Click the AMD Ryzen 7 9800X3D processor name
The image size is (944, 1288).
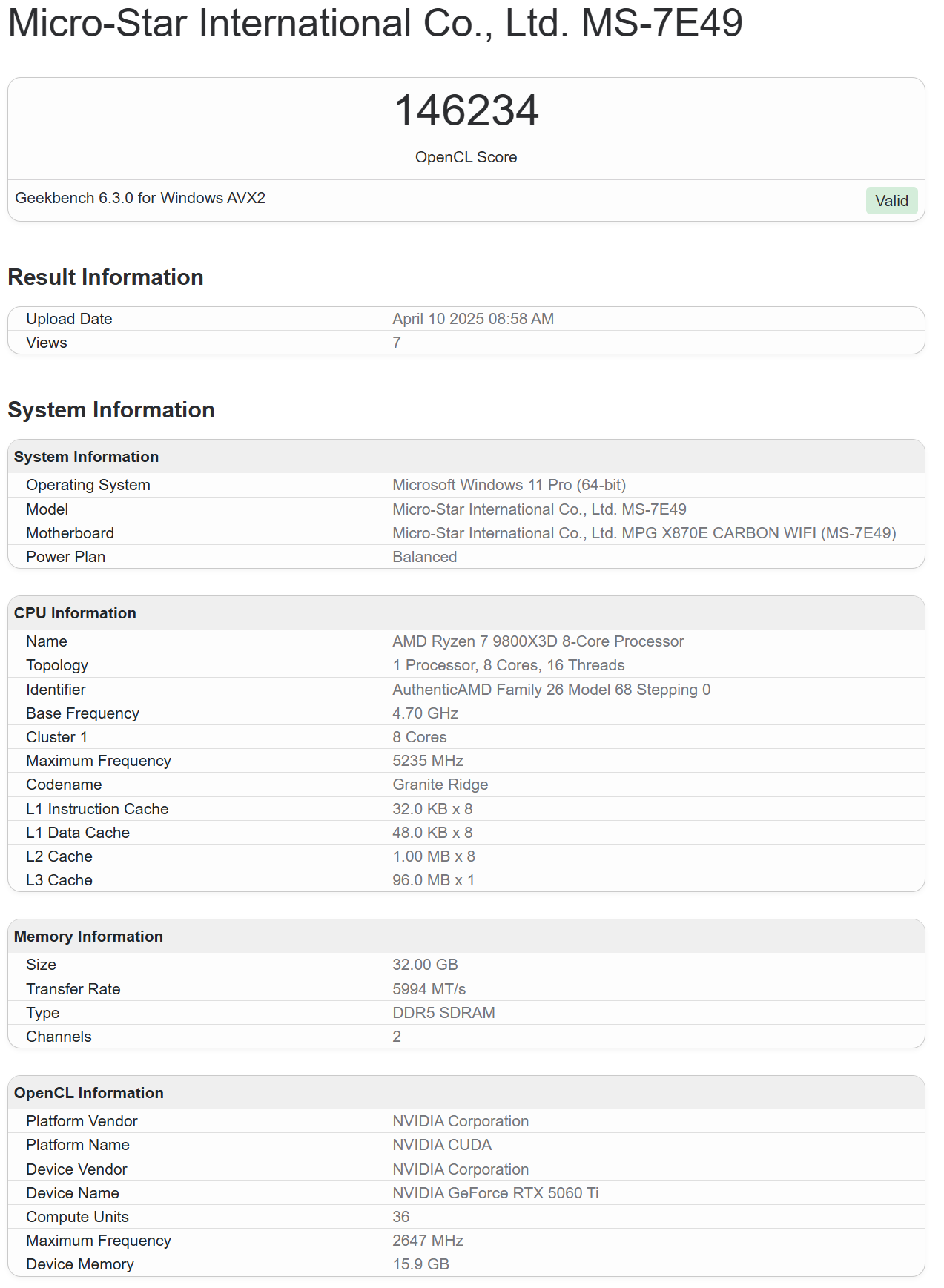pyautogui.click(x=538, y=641)
